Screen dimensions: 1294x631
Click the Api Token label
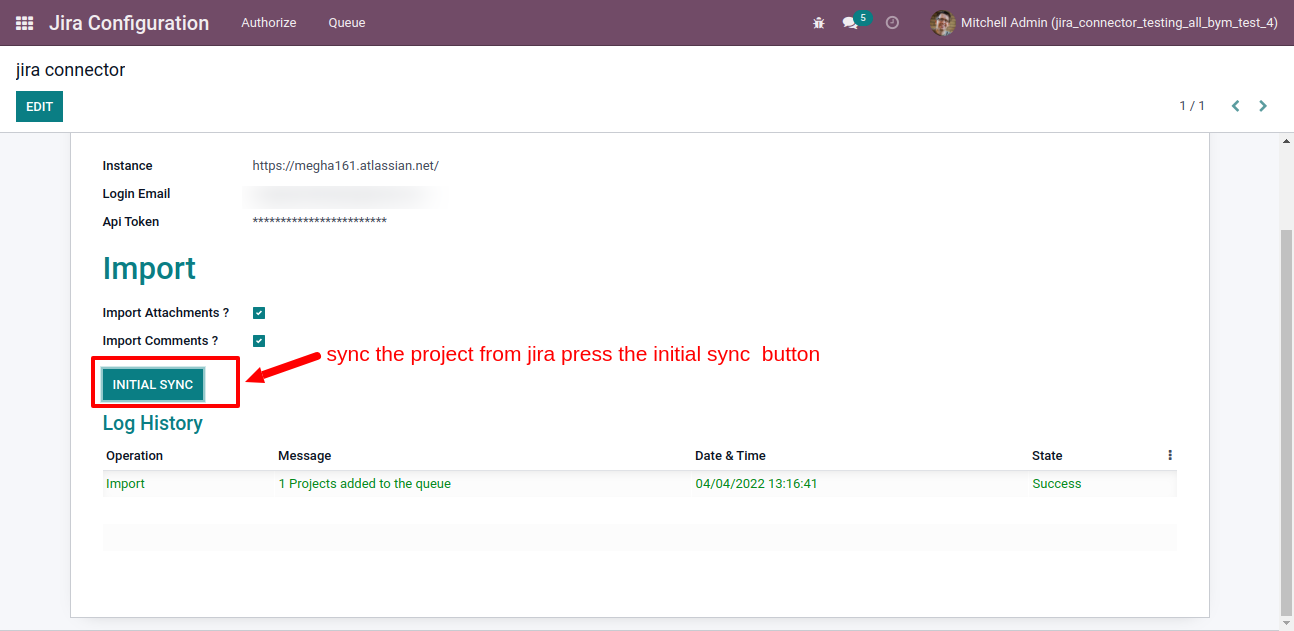coord(131,222)
